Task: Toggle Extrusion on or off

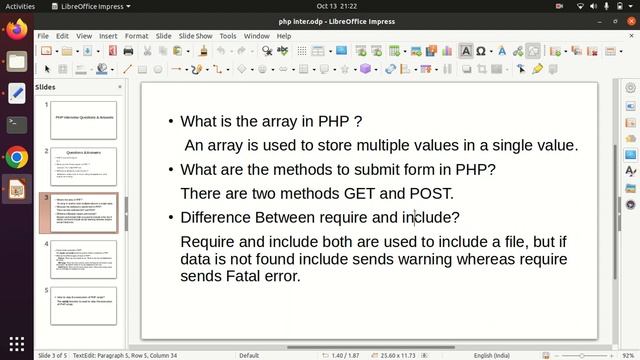Action: (553, 69)
